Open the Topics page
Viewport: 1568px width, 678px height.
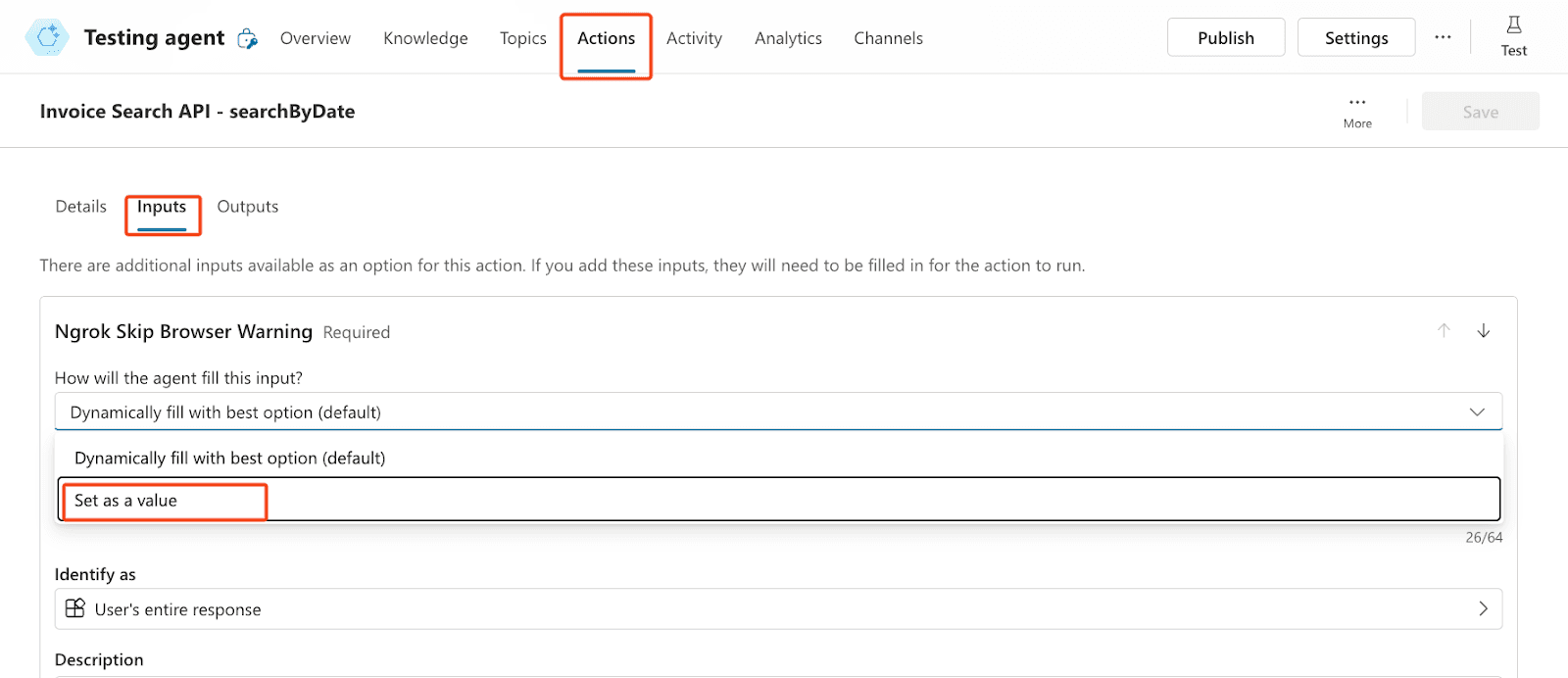(522, 38)
